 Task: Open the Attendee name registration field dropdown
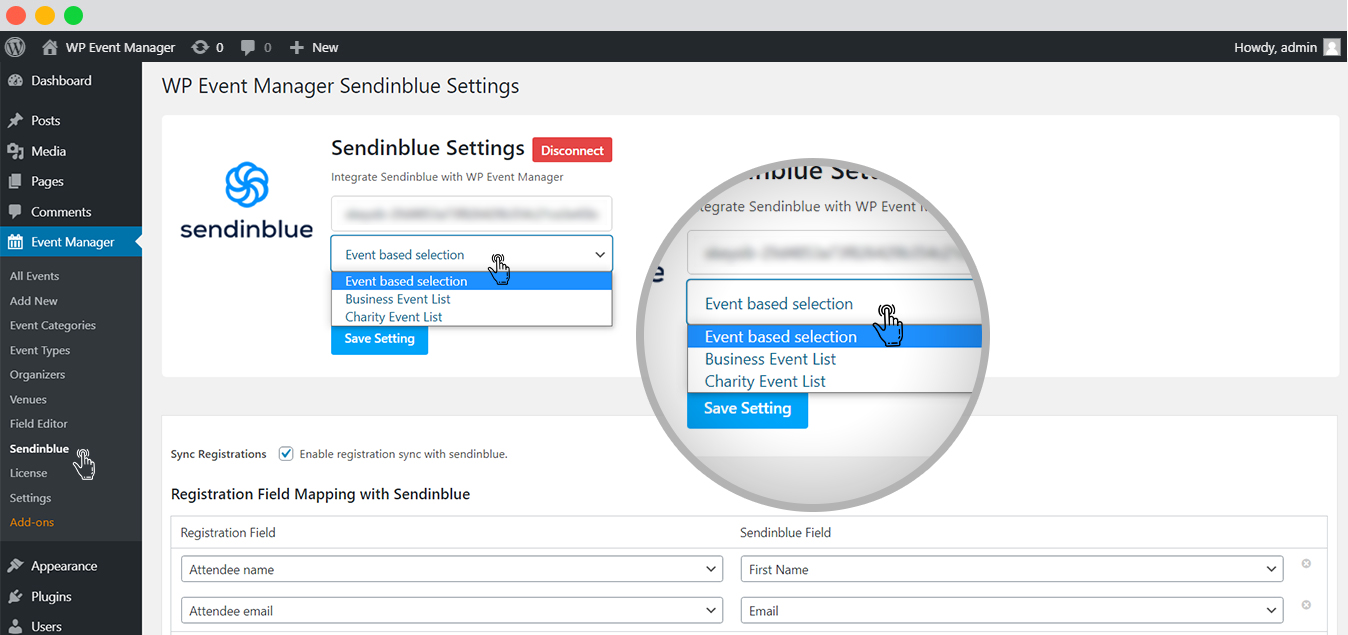451,569
